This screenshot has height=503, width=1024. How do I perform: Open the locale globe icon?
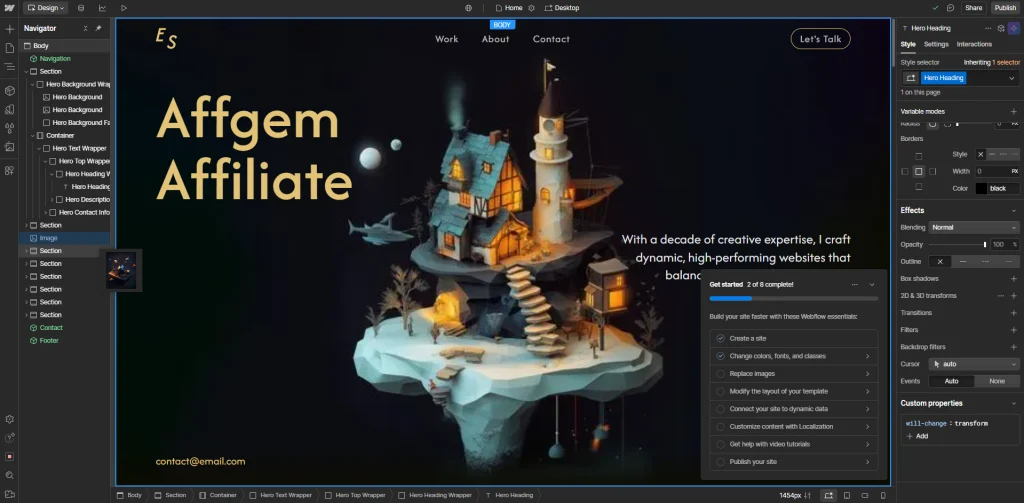tap(468, 8)
